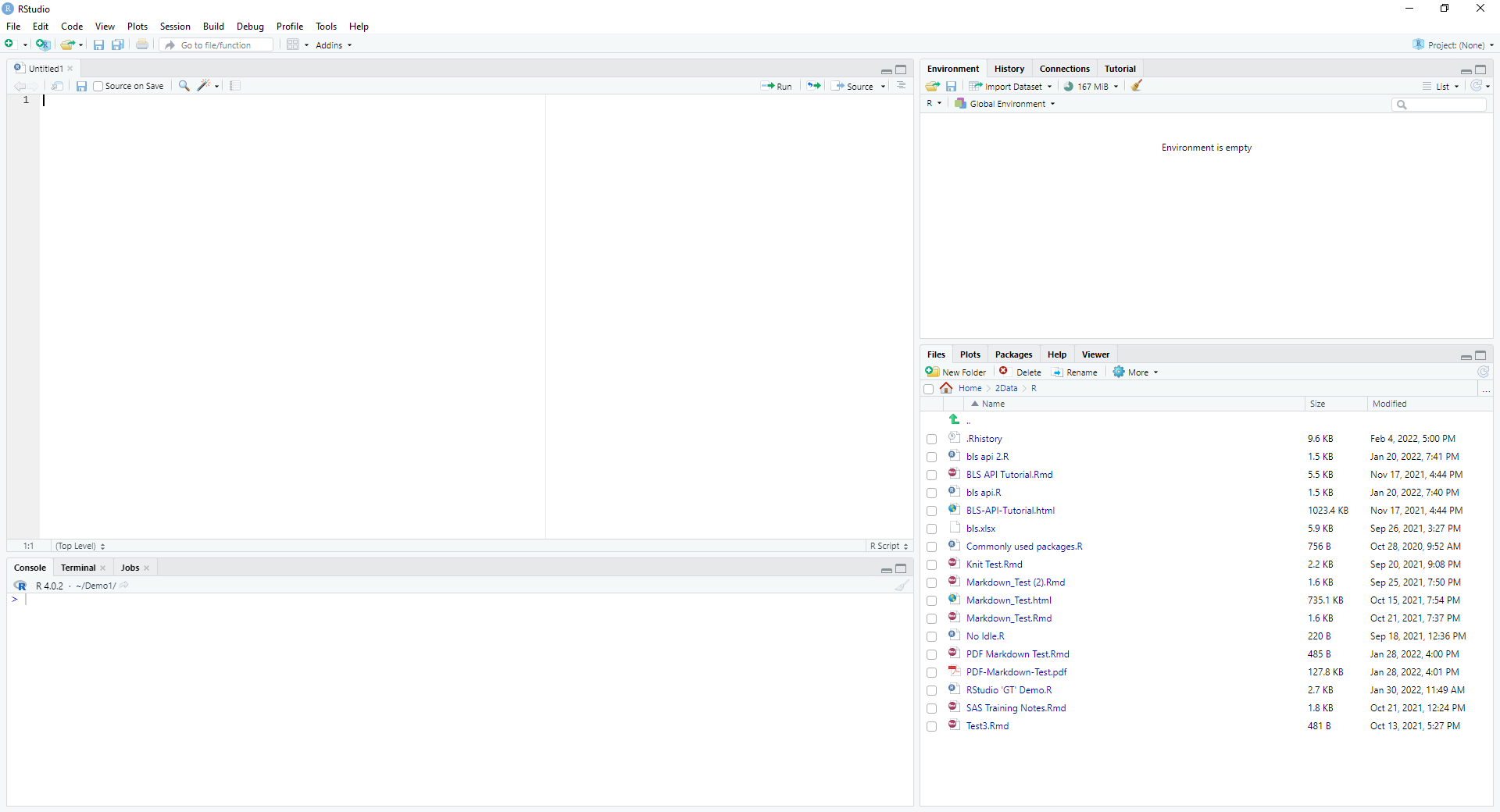Open the List view dropdown in Environment
1500x812 pixels.
tap(1441, 87)
